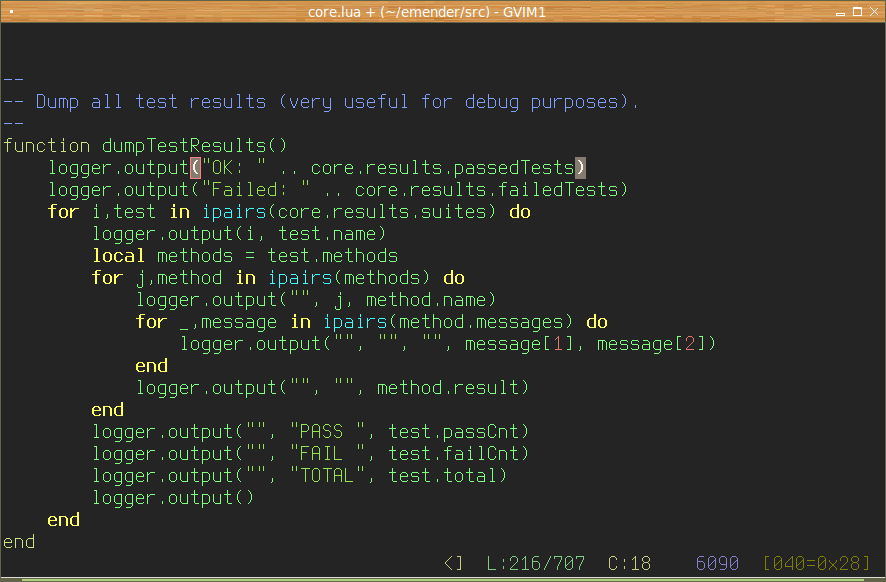Click the line/column indicator L:216/707
The width and height of the screenshot is (886, 582).
(535, 564)
